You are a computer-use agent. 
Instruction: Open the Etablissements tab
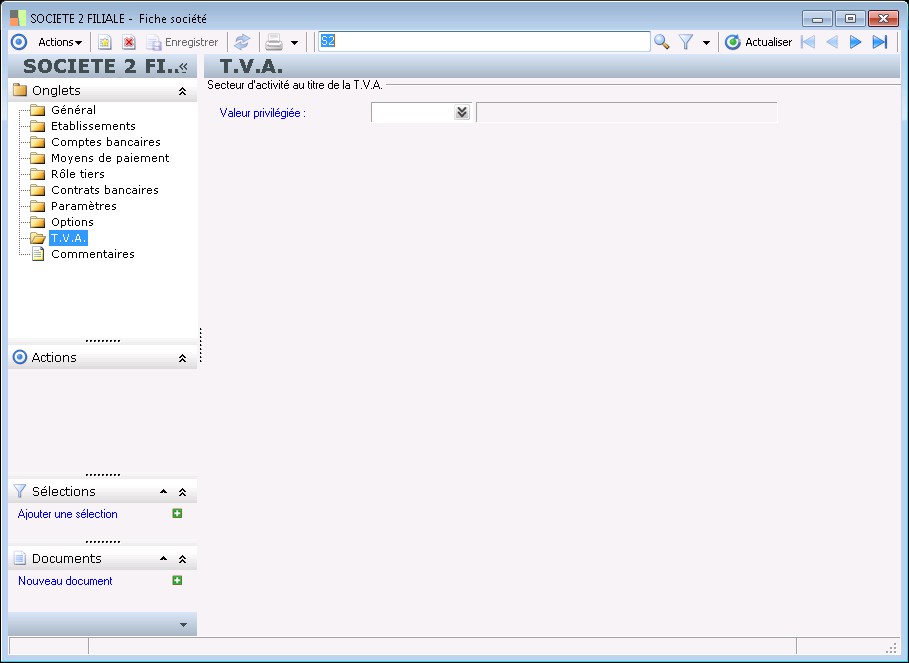tap(93, 126)
